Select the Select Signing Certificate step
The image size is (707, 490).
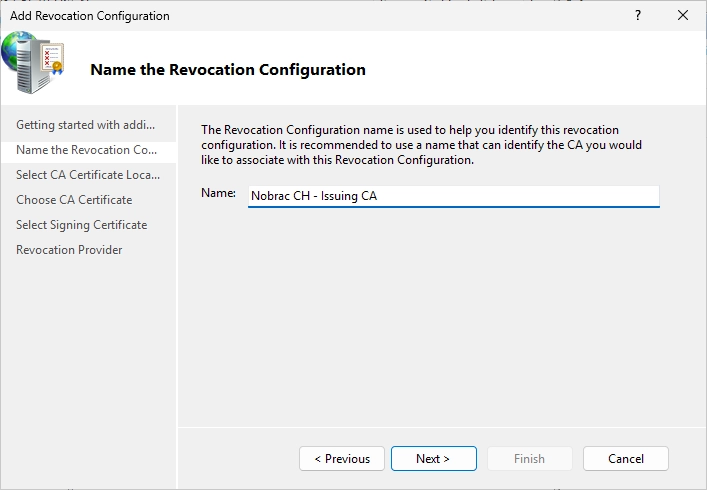pyautogui.click(x=82, y=225)
